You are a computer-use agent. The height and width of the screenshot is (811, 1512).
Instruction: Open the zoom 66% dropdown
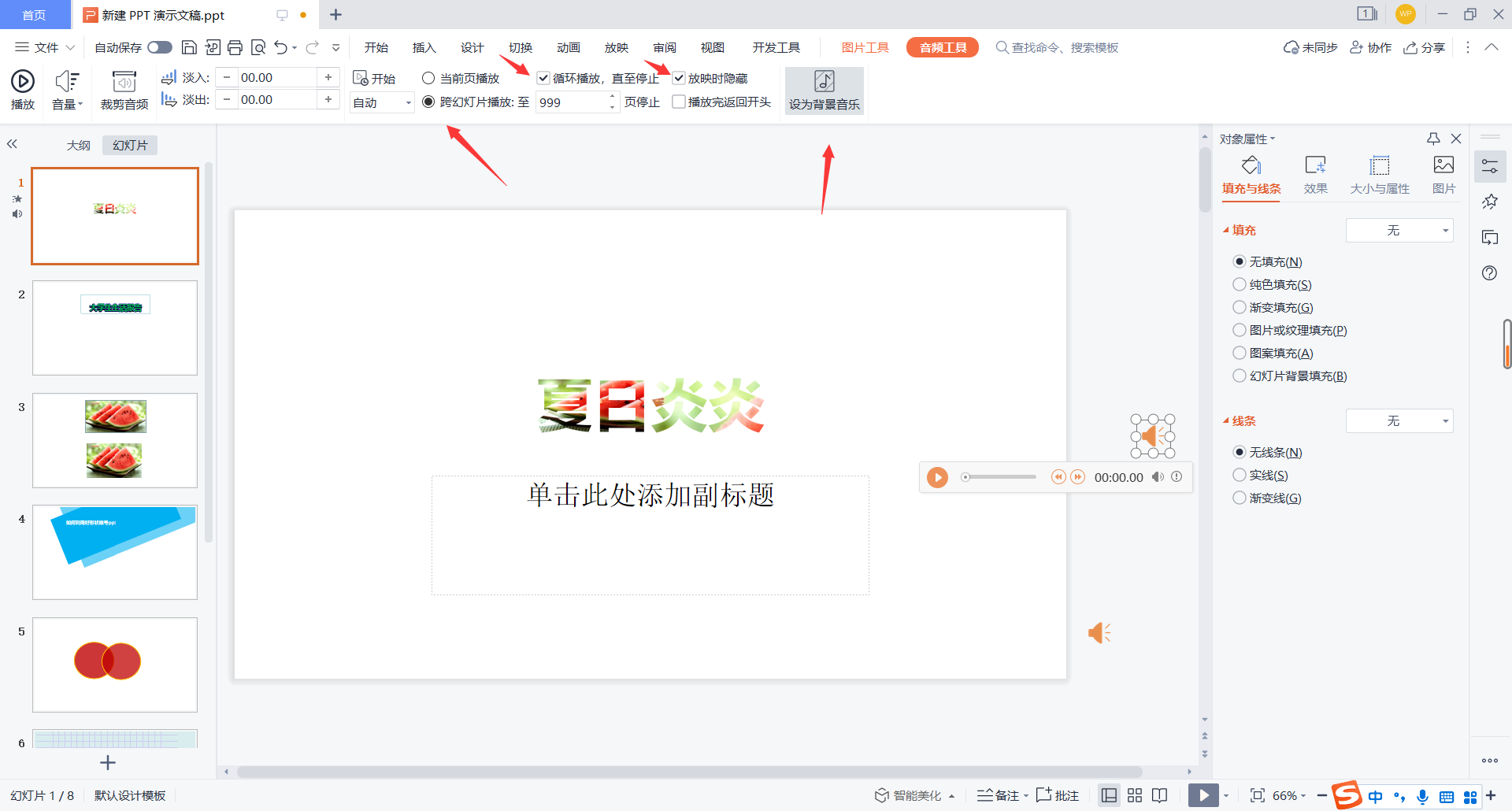tap(1289, 795)
